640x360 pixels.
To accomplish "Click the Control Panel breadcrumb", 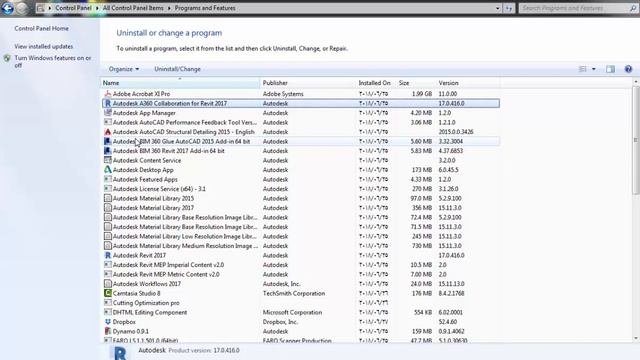I will click(x=73, y=8).
